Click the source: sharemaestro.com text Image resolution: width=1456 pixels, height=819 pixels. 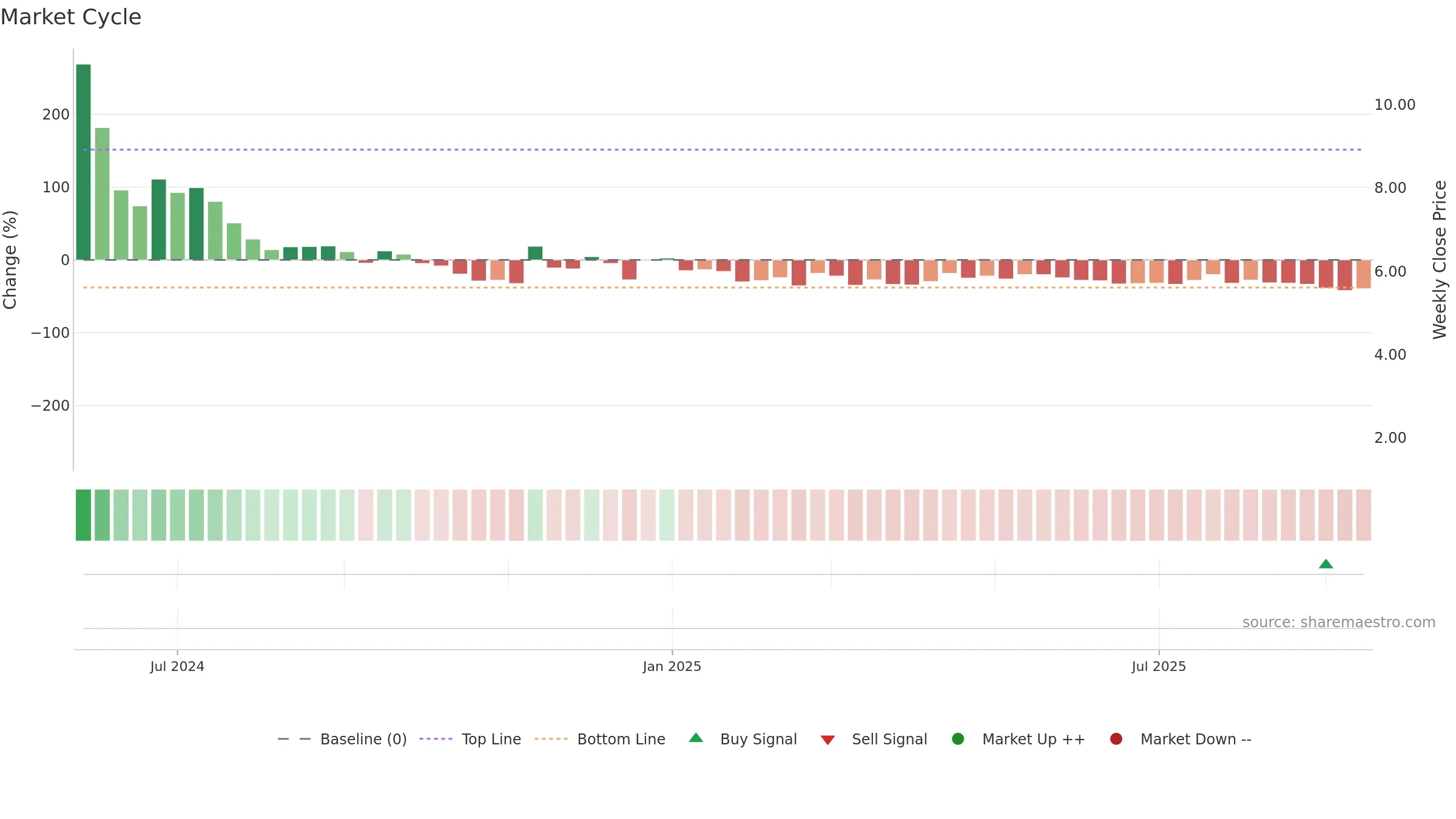1339,622
